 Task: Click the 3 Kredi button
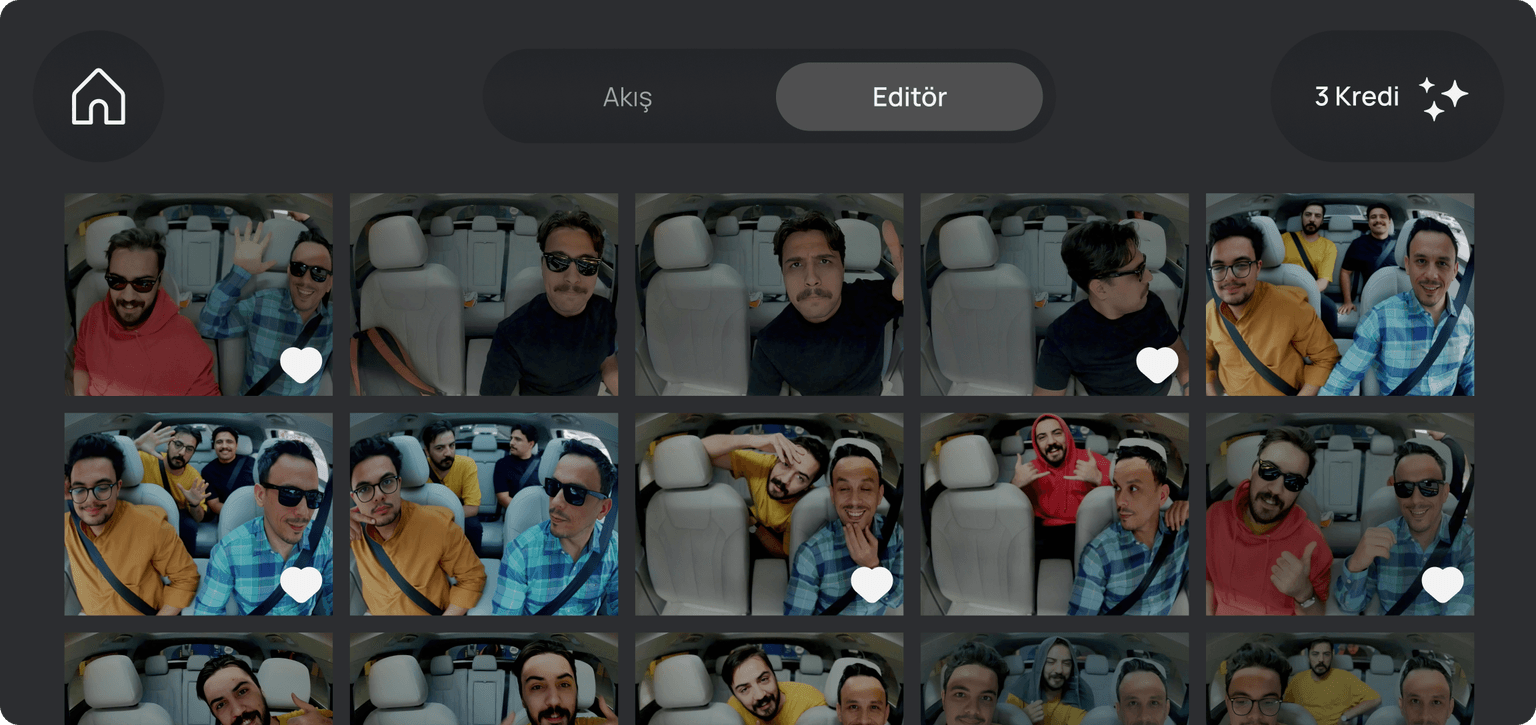[1357, 96]
